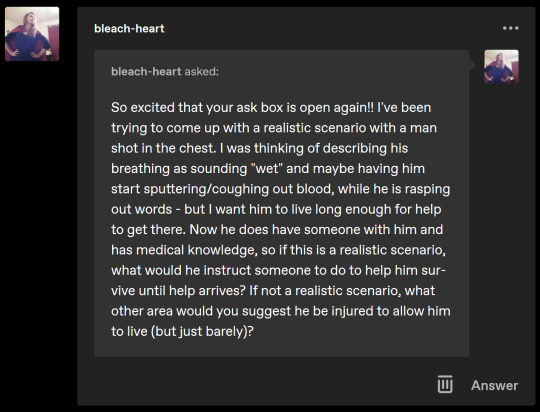
Task: Click empty footer space left of the trash icon
Action: tap(255, 384)
